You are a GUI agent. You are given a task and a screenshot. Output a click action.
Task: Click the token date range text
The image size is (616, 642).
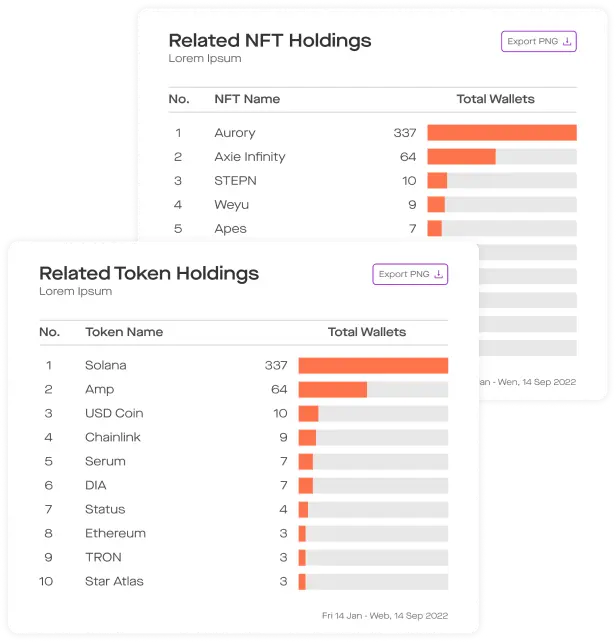[x=385, y=614]
